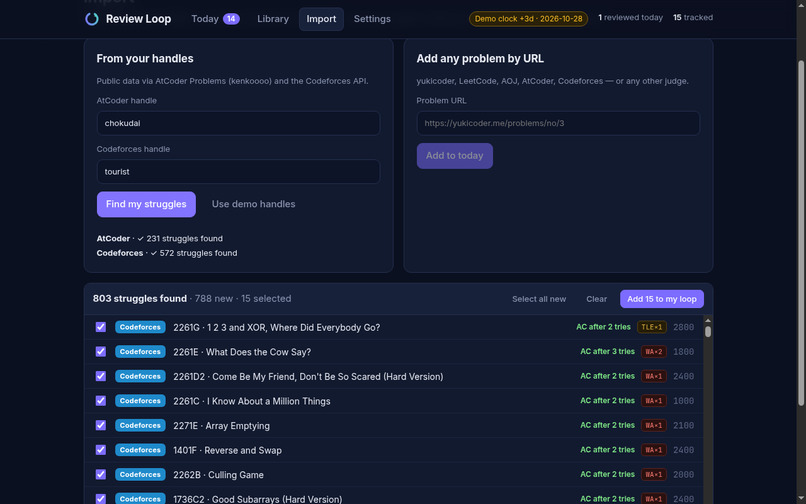Click 'AC after 3 tries' on the 2261E row
Image resolution: width=806 pixels, height=504 pixels.
608,352
